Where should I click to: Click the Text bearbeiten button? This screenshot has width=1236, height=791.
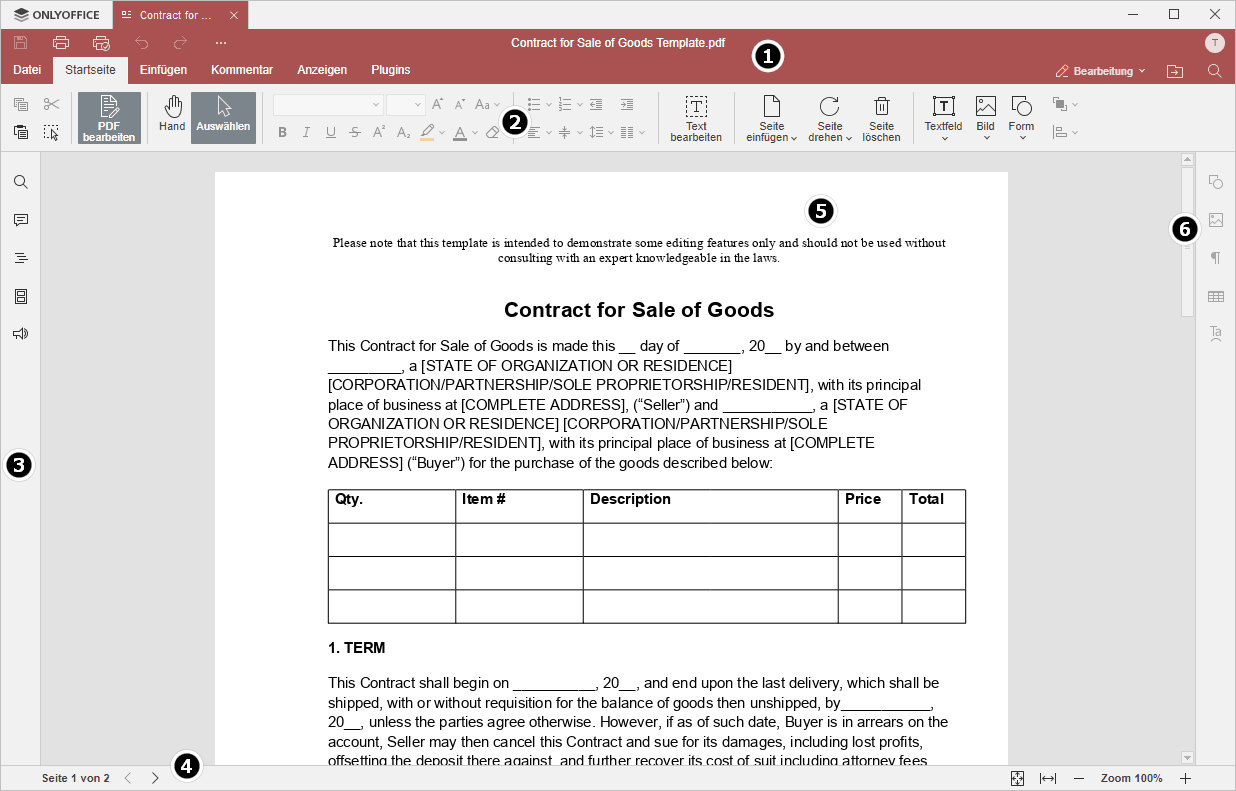pos(696,119)
